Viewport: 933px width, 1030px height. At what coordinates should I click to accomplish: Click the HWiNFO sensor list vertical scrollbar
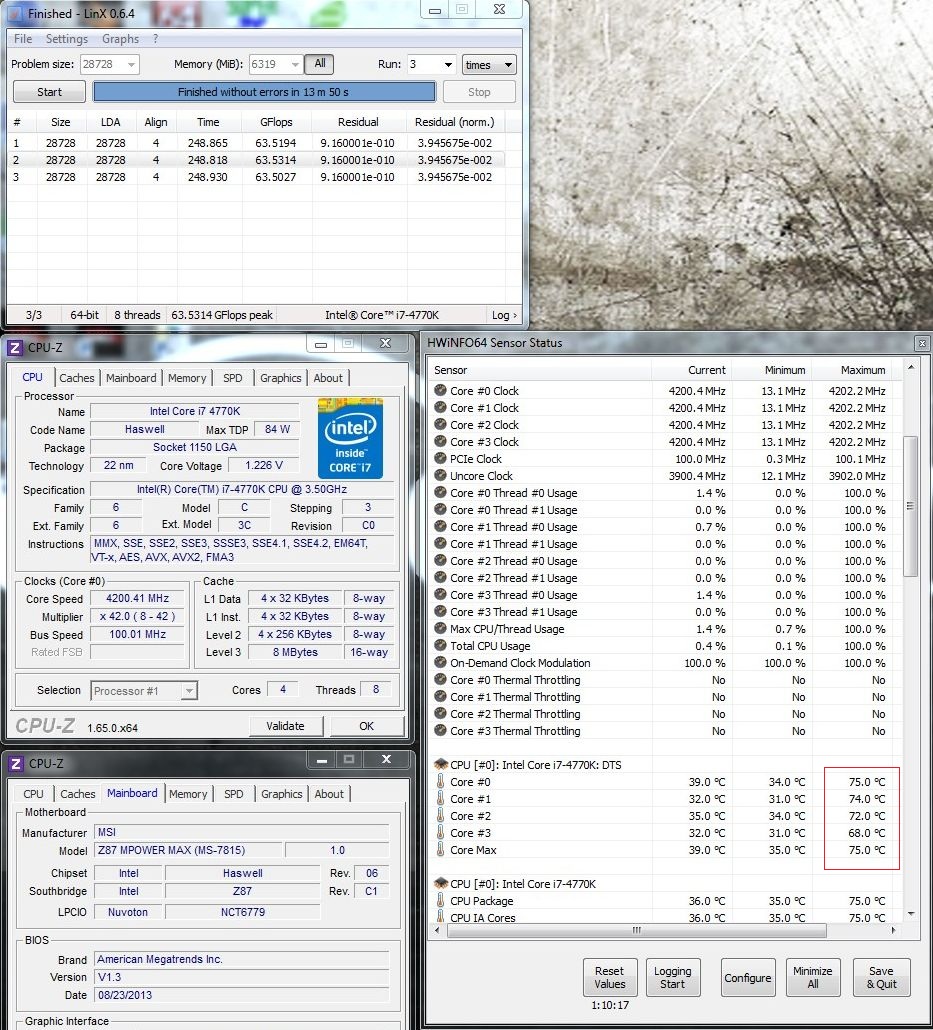click(910, 505)
